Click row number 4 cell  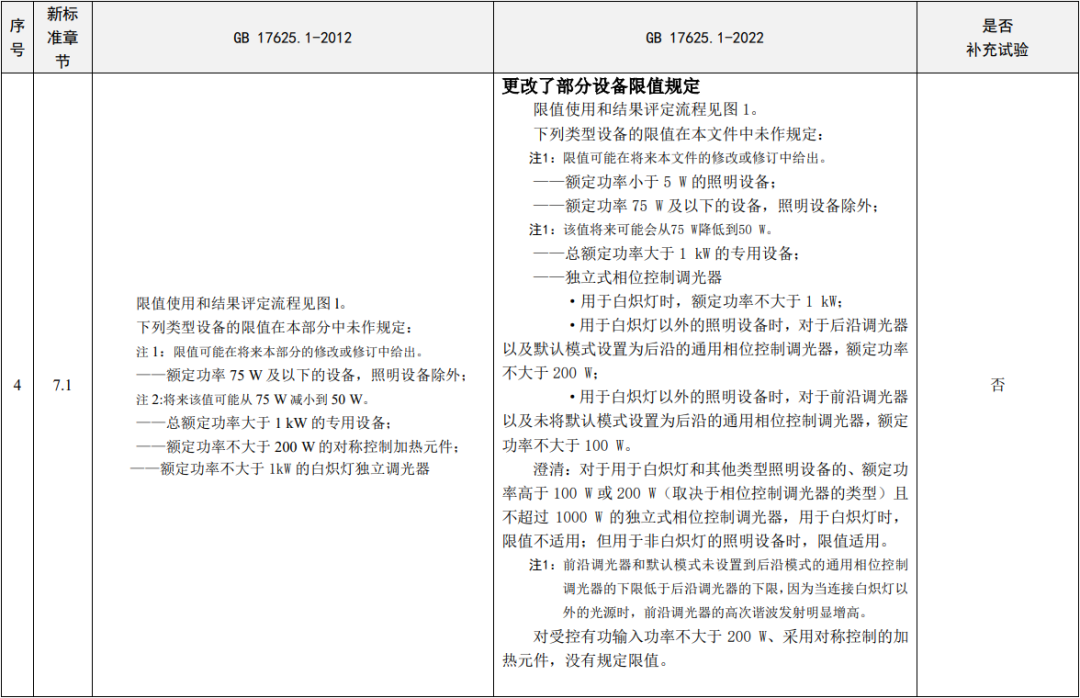[17, 385]
